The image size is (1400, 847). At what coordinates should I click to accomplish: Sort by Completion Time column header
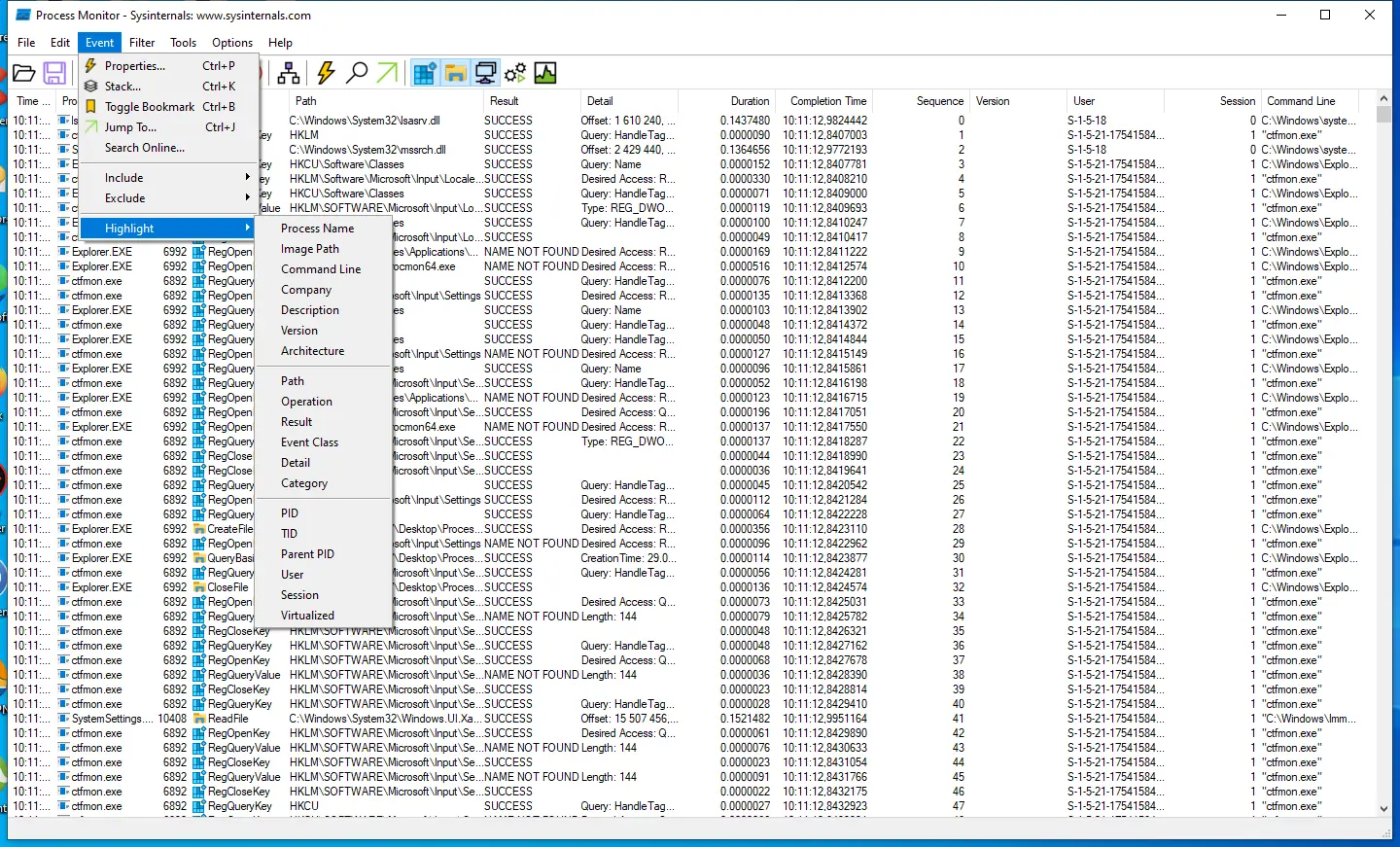[x=823, y=101]
